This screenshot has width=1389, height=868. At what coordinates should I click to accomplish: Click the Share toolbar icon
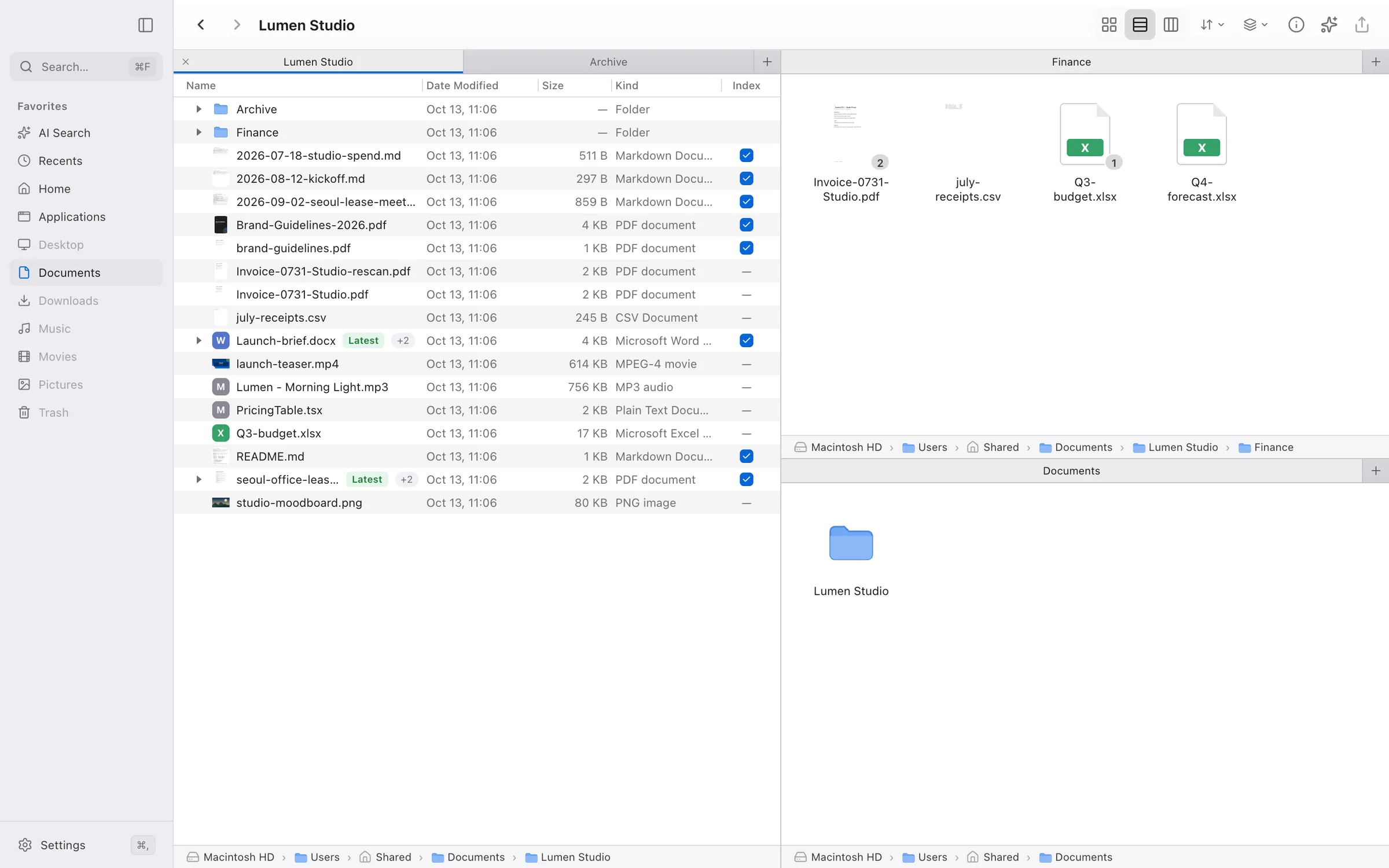coord(1362,25)
